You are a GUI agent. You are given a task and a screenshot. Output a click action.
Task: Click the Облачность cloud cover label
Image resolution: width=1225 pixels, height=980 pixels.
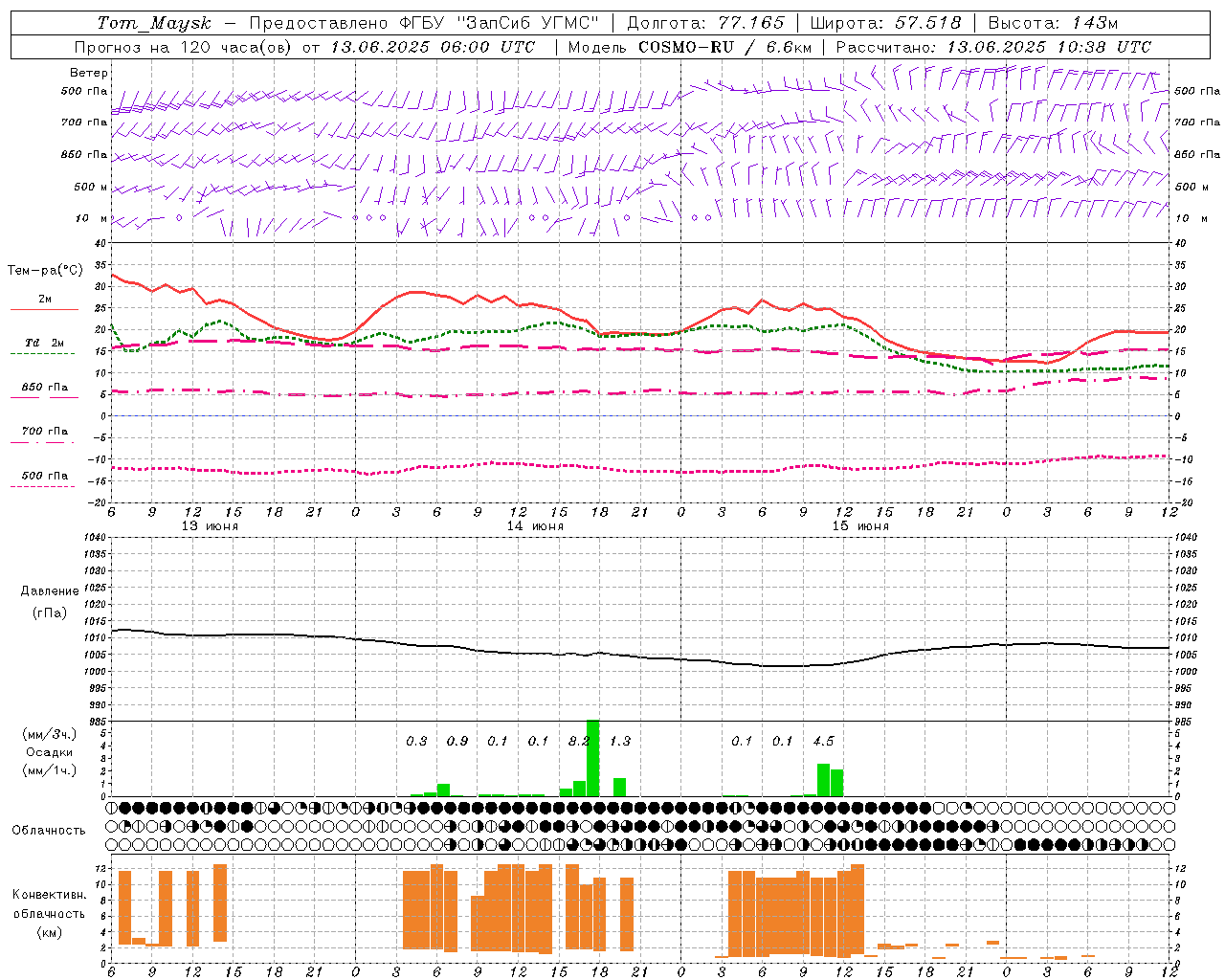click(49, 830)
